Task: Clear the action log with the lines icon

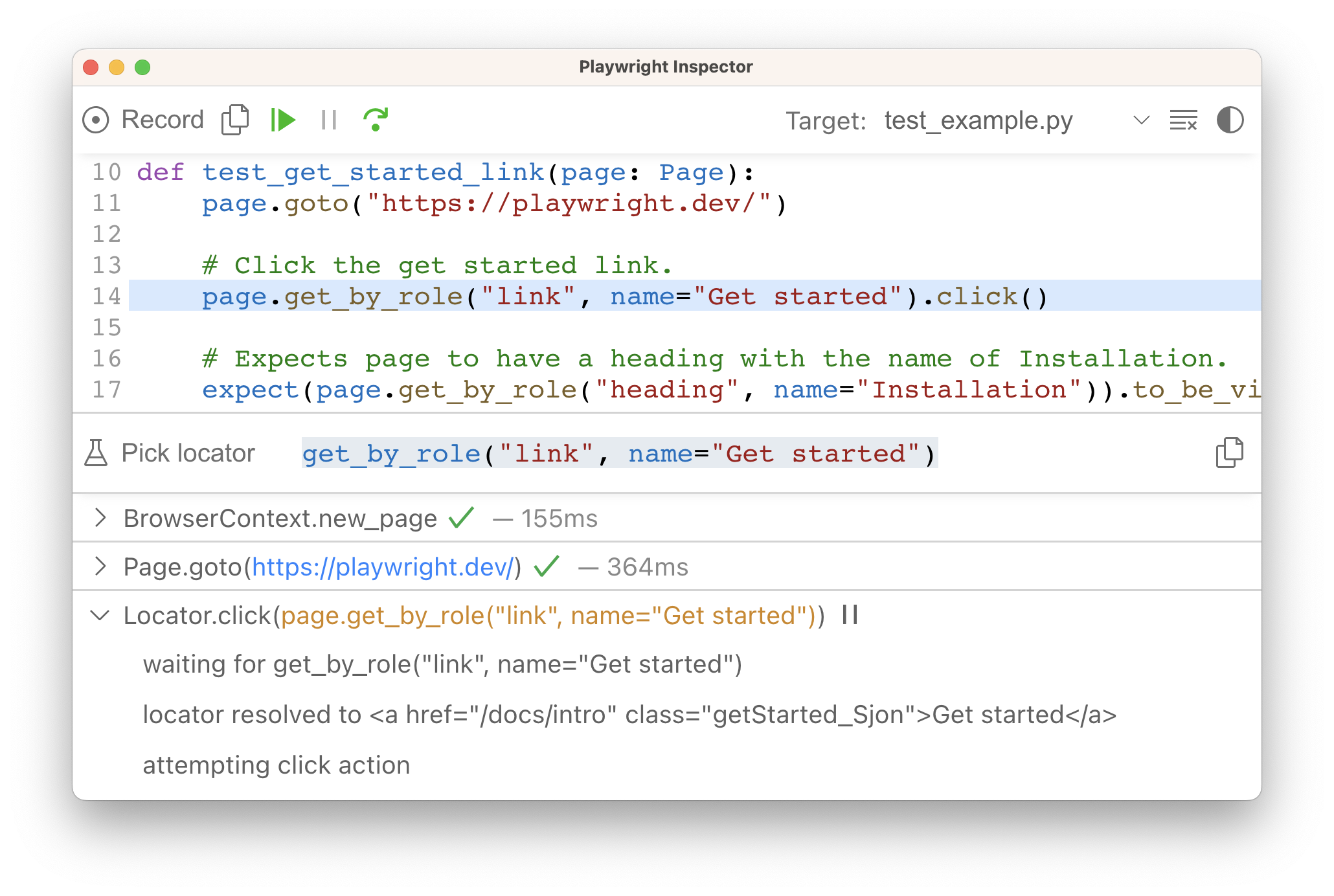Action: [1183, 120]
